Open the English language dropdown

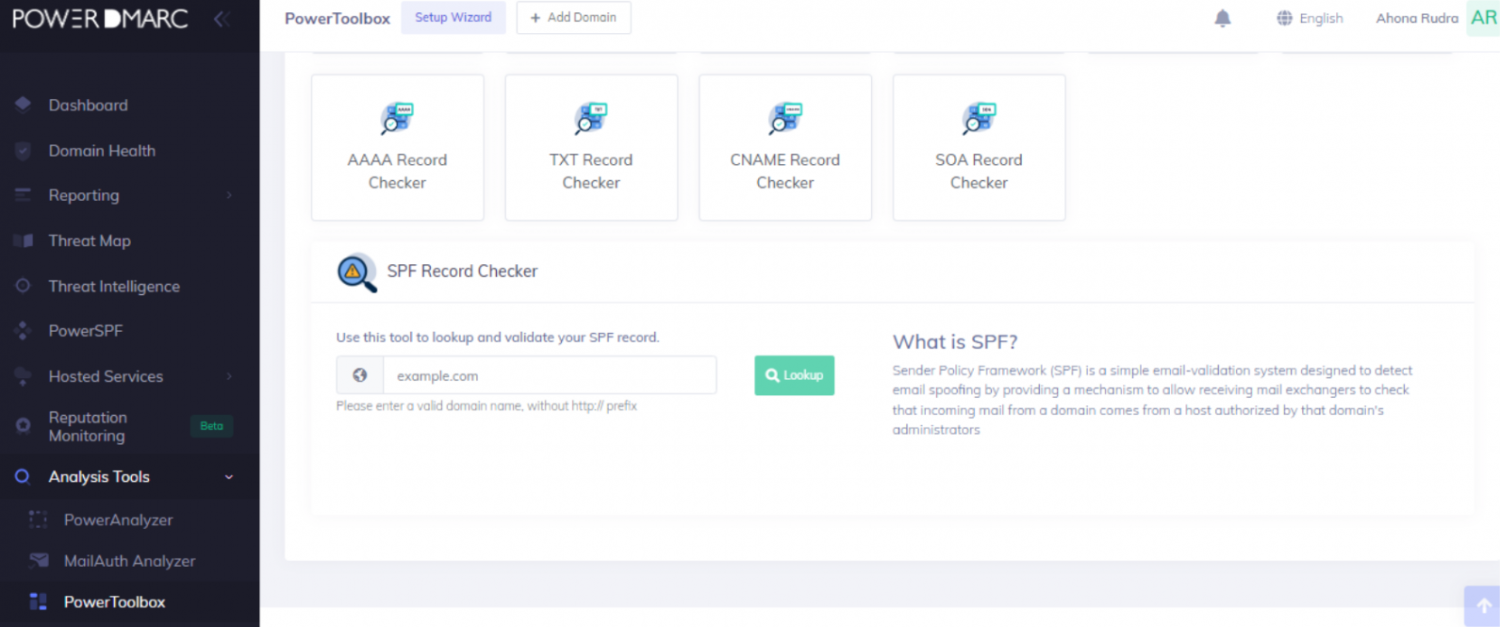click(x=1309, y=17)
